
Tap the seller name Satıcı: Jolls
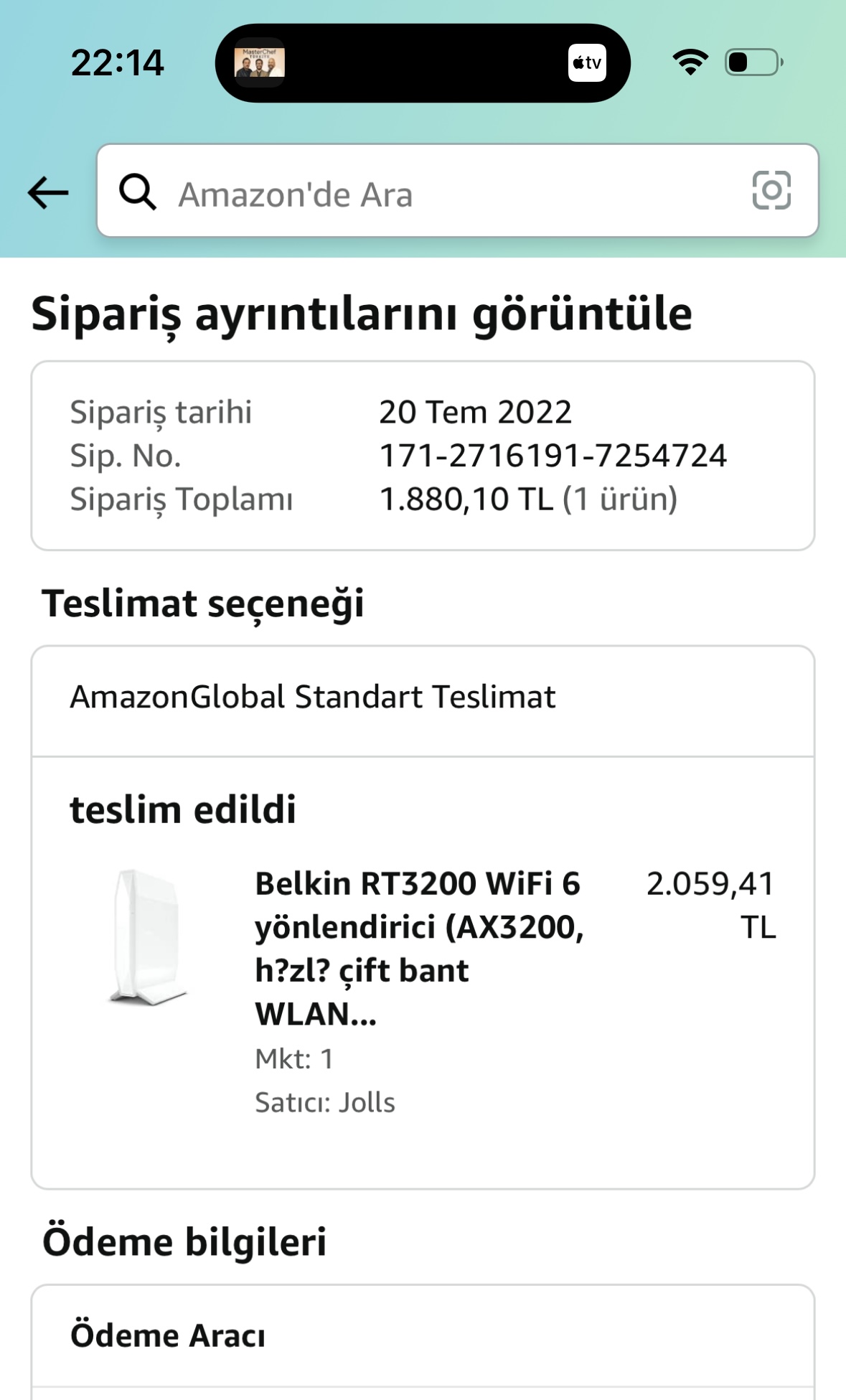(325, 1102)
